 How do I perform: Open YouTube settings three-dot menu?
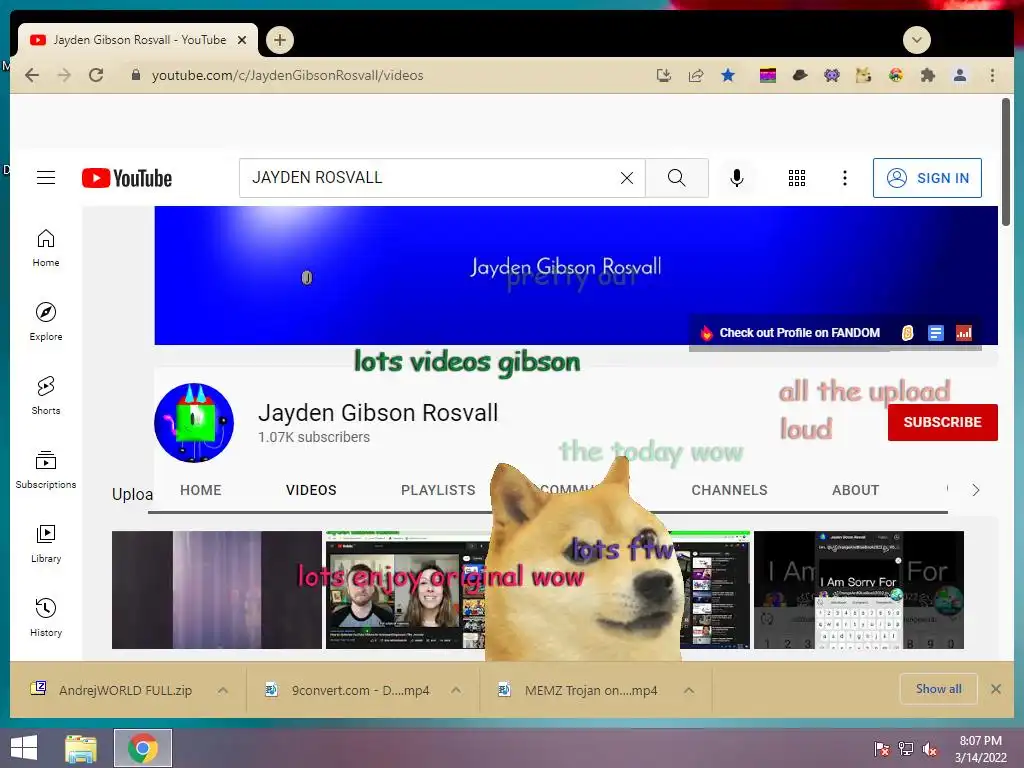[844, 178]
